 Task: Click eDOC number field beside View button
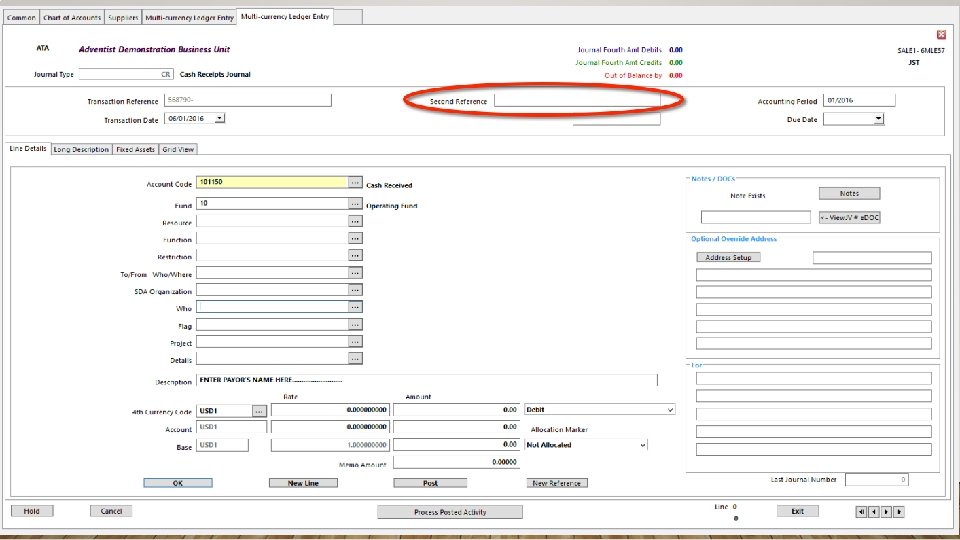(x=756, y=217)
